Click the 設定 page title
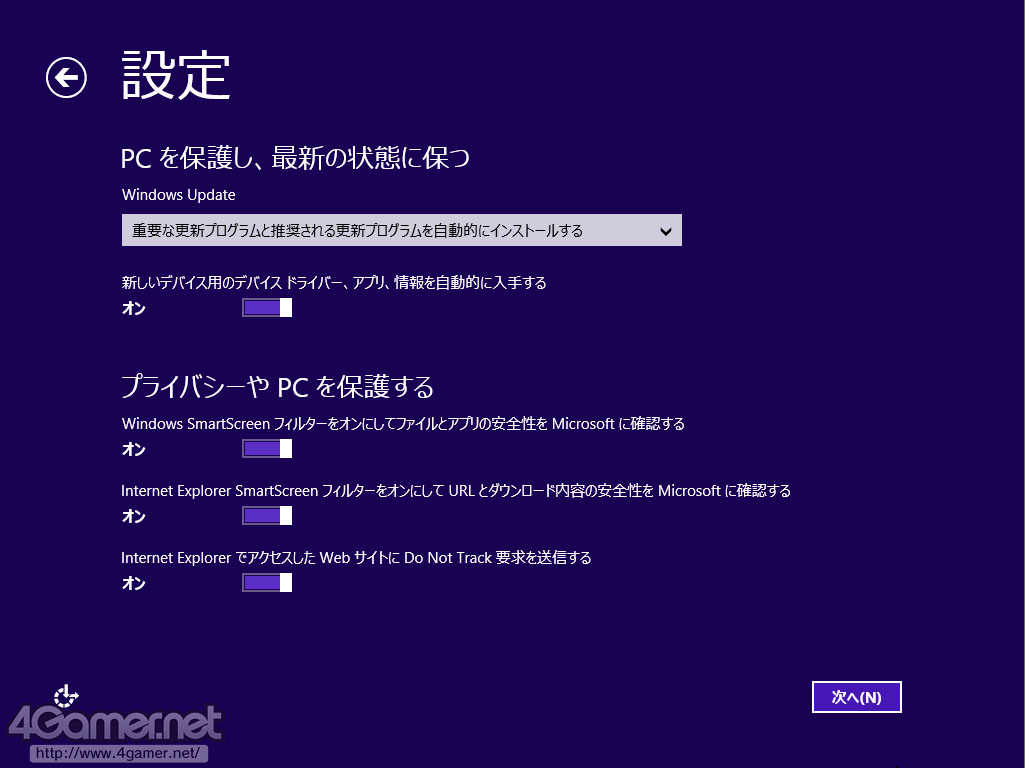 (176, 76)
